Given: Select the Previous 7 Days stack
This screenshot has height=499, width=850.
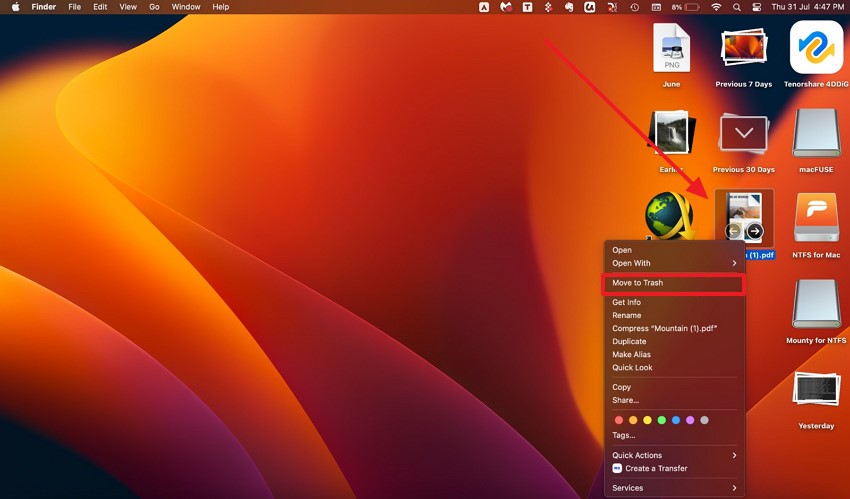Looking at the screenshot, I should [x=744, y=47].
